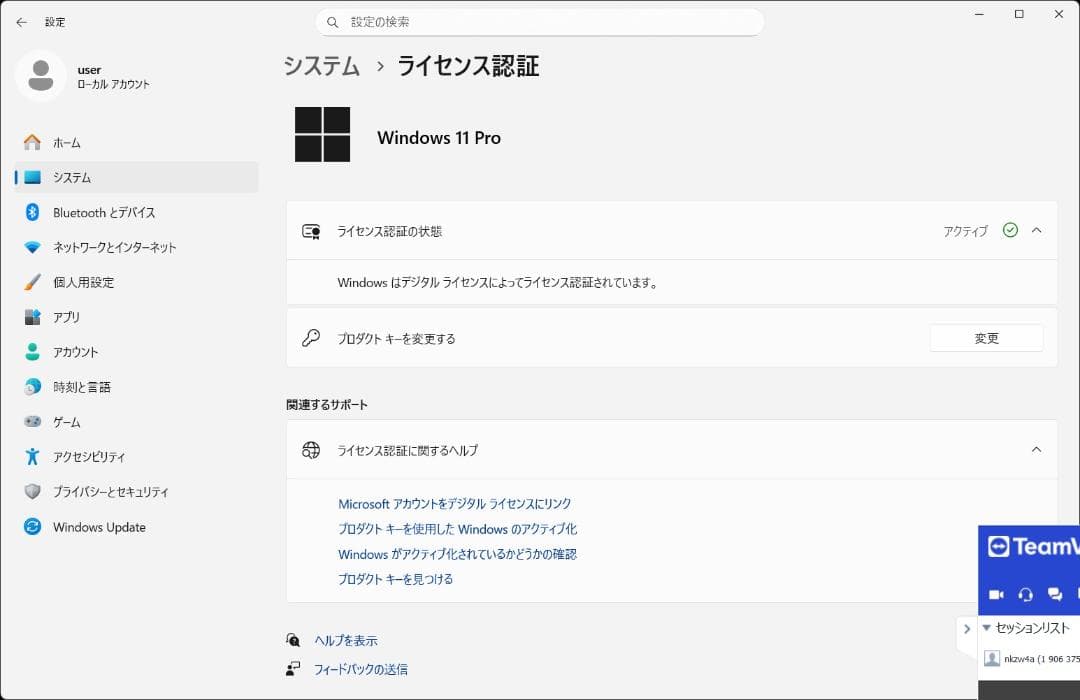Open the TeamViewer chat icon
The height and width of the screenshot is (700, 1080).
[x=1057, y=594]
